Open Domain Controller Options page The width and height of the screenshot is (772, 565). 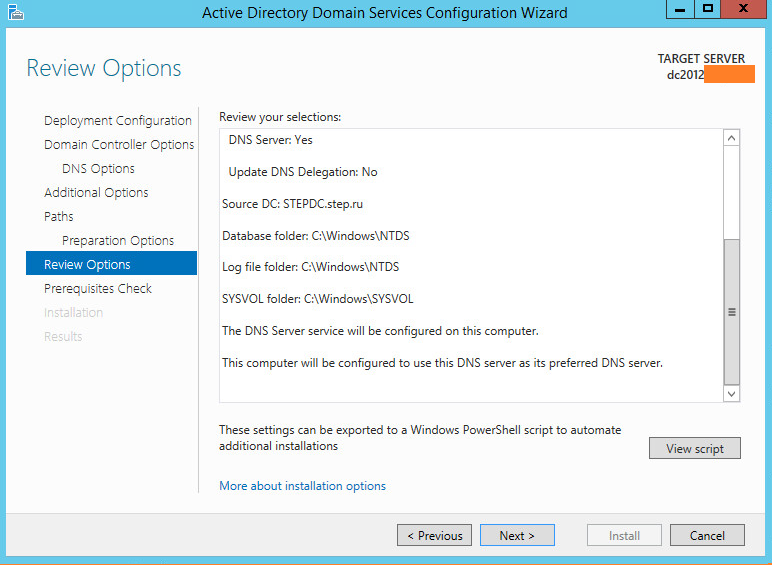(119, 144)
